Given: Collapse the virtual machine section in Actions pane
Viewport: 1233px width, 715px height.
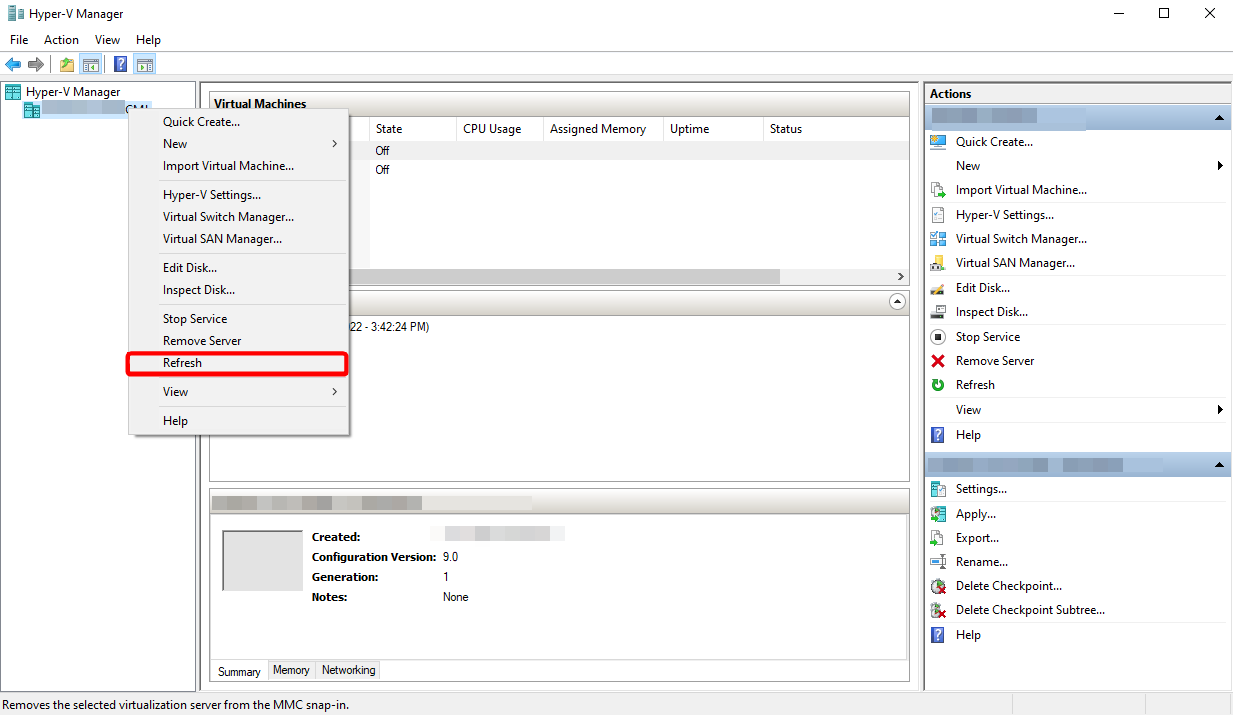Looking at the screenshot, I should [x=1219, y=466].
